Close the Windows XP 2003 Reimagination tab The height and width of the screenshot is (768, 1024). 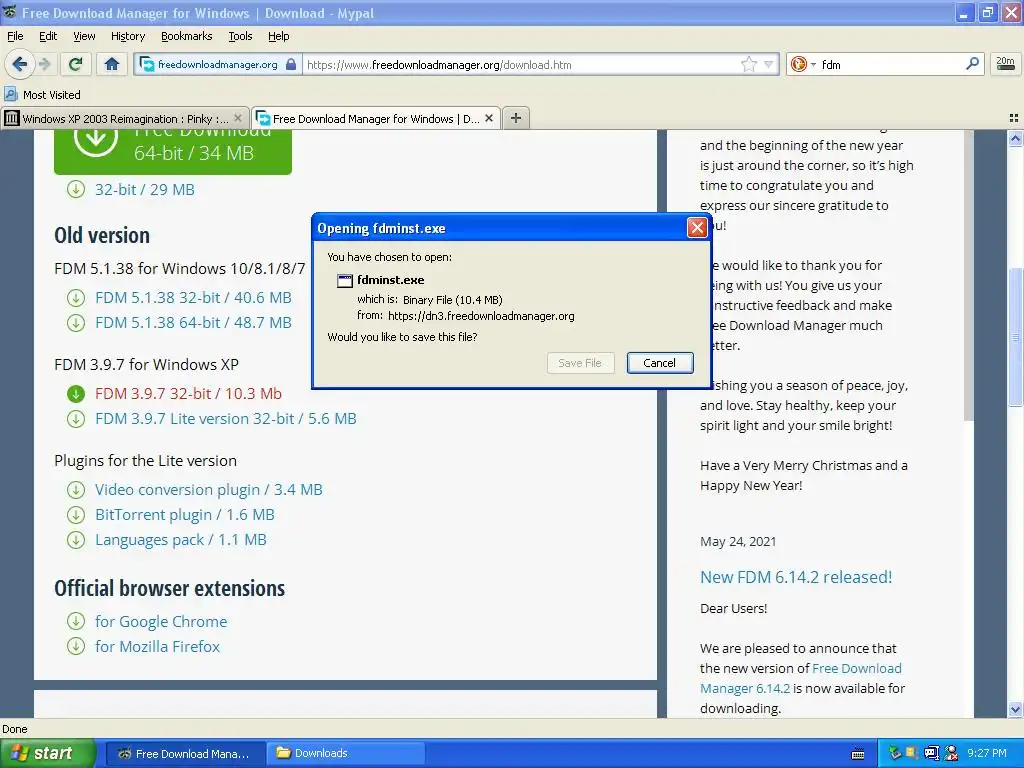coord(238,118)
